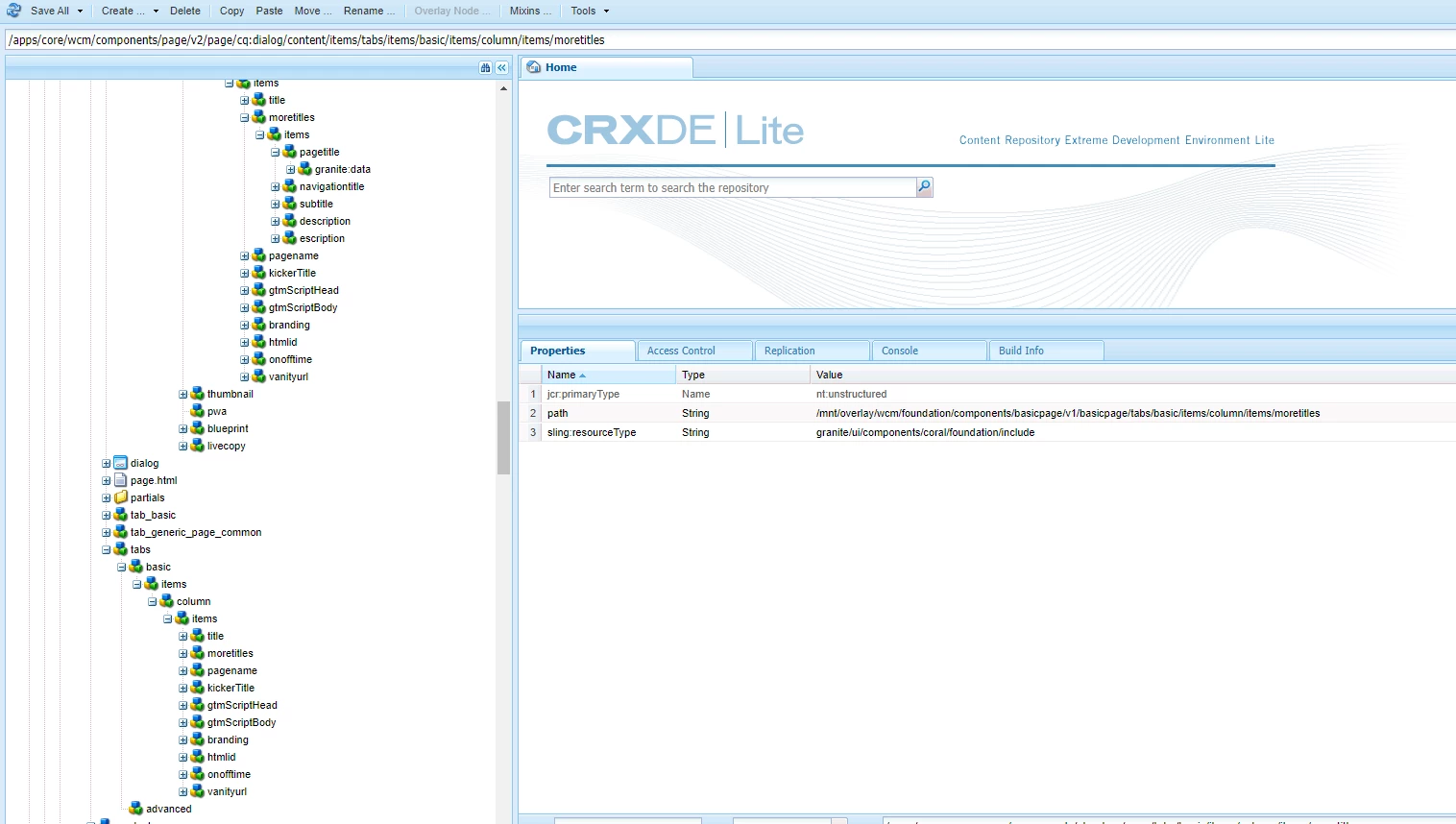The height and width of the screenshot is (824, 1456).
Task: Click the granite include resourceType value
Action: click(x=925, y=432)
